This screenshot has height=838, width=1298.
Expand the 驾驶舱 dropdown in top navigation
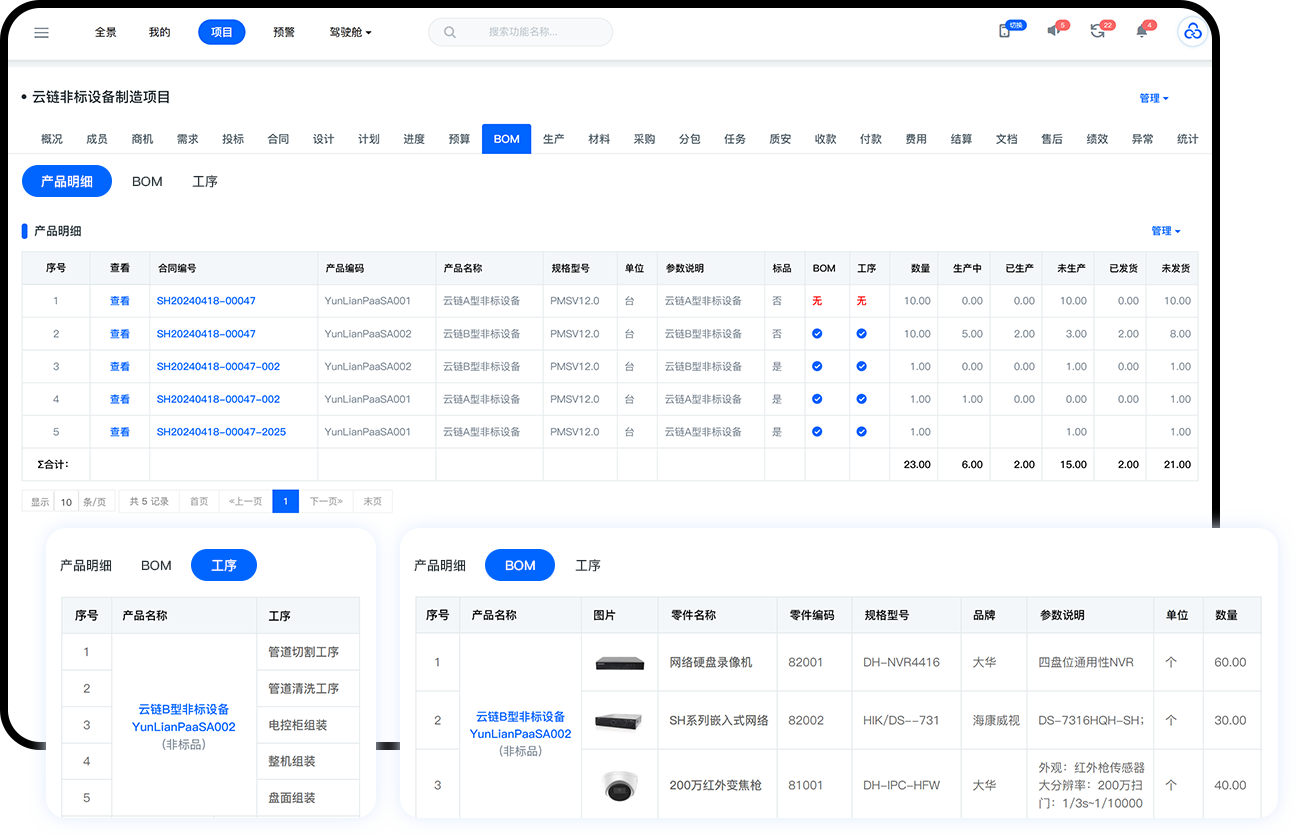[350, 32]
